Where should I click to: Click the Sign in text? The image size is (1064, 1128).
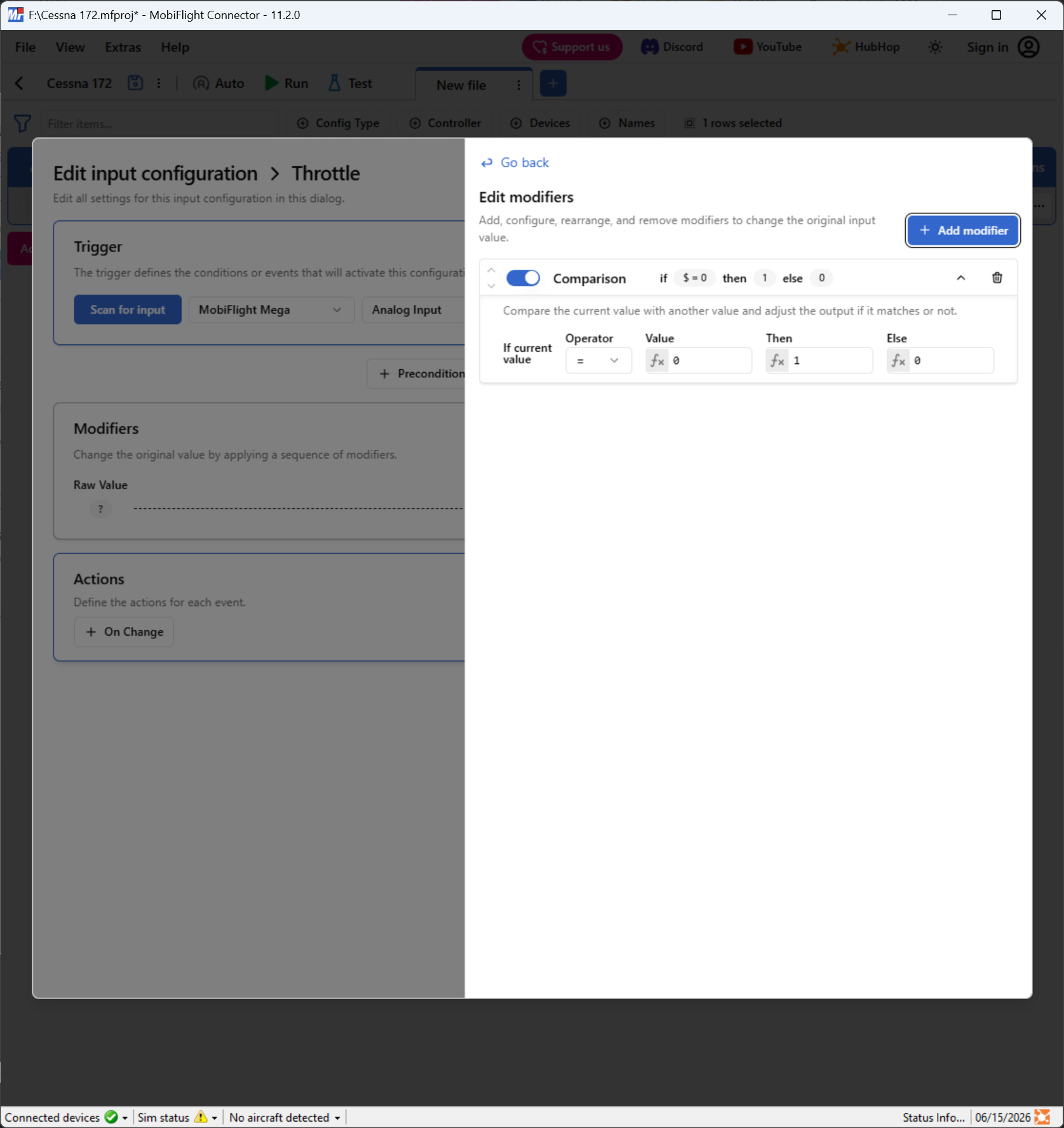coord(988,47)
